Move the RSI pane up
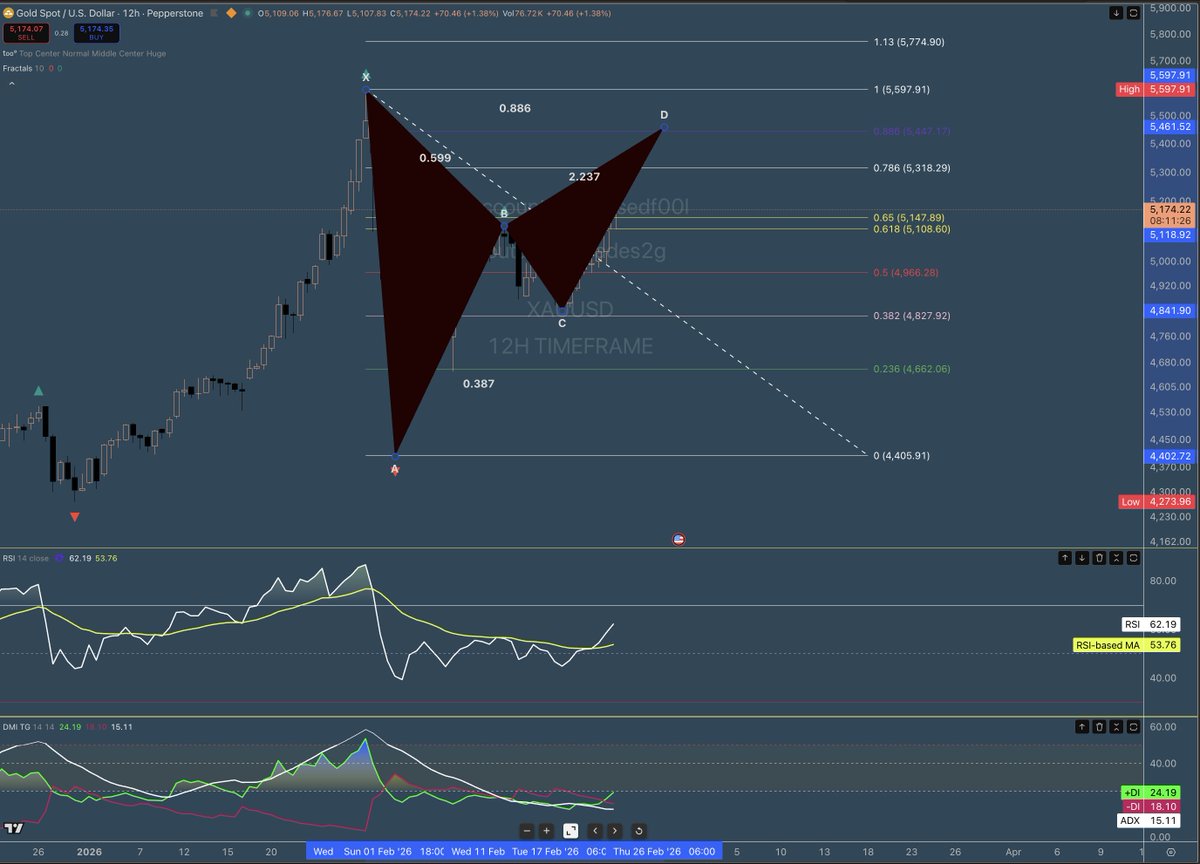 (x=1066, y=558)
